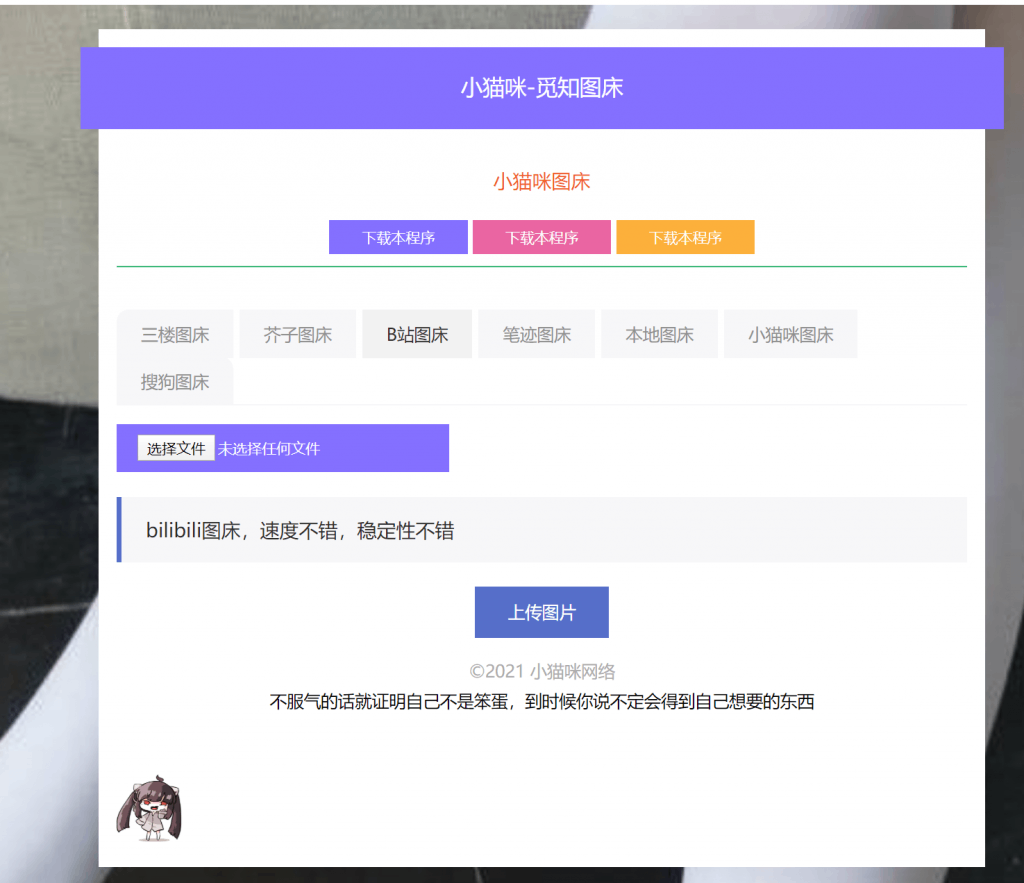Image resolution: width=1024 pixels, height=883 pixels.
Task: Open the 笔迹图床 tab
Action: 536,333
